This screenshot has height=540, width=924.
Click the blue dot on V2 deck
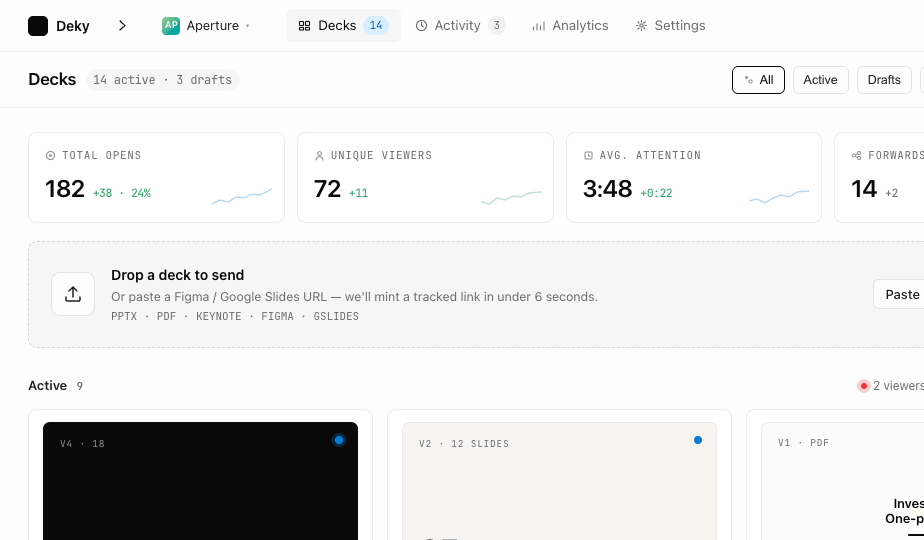point(698,440)
